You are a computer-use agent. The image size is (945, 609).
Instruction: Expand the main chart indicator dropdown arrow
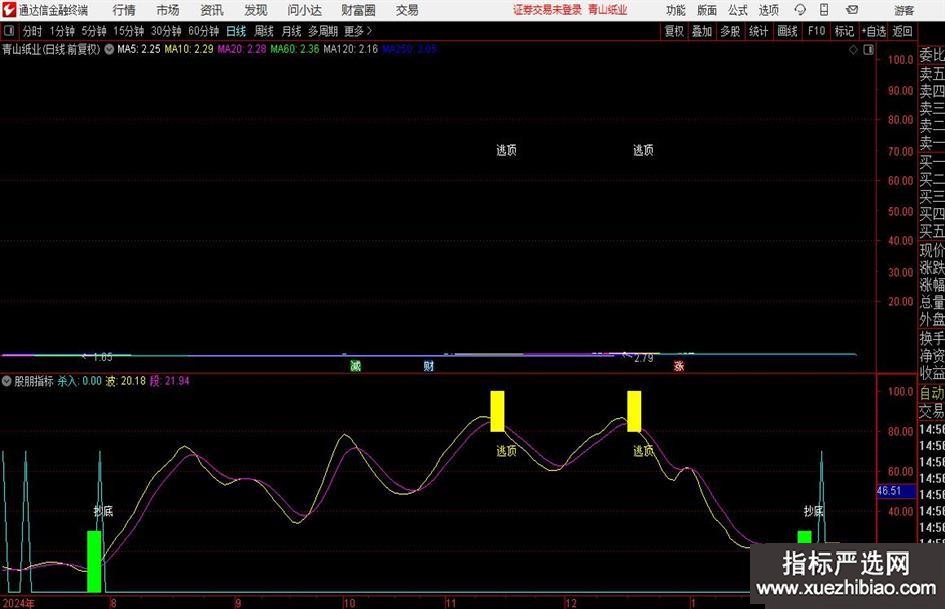109,49
